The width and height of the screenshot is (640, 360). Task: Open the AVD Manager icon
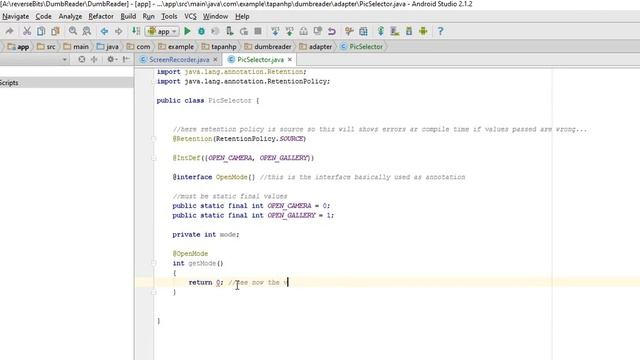point(395,31)
